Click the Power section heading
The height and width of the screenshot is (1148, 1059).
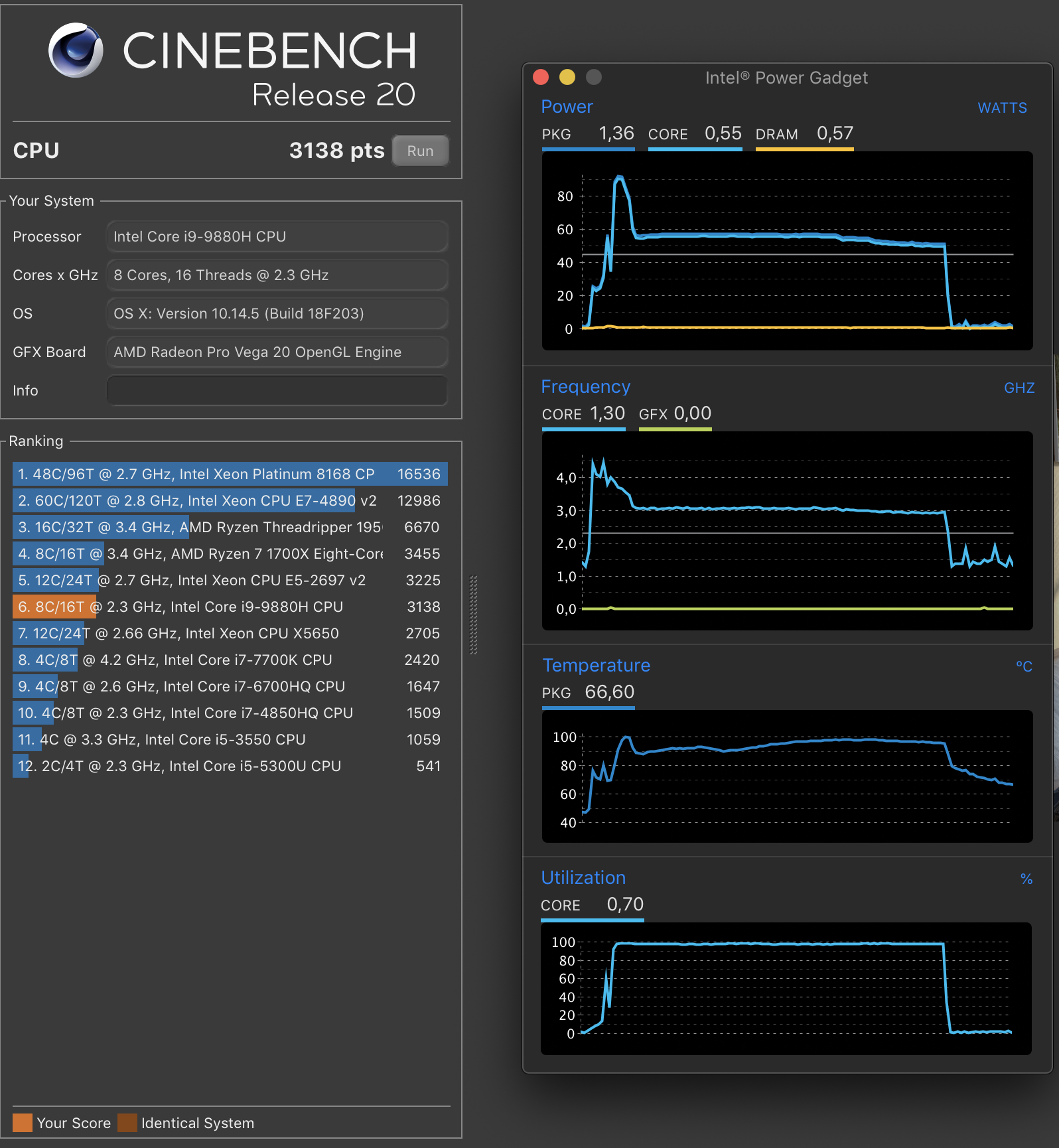coord(567,107)
